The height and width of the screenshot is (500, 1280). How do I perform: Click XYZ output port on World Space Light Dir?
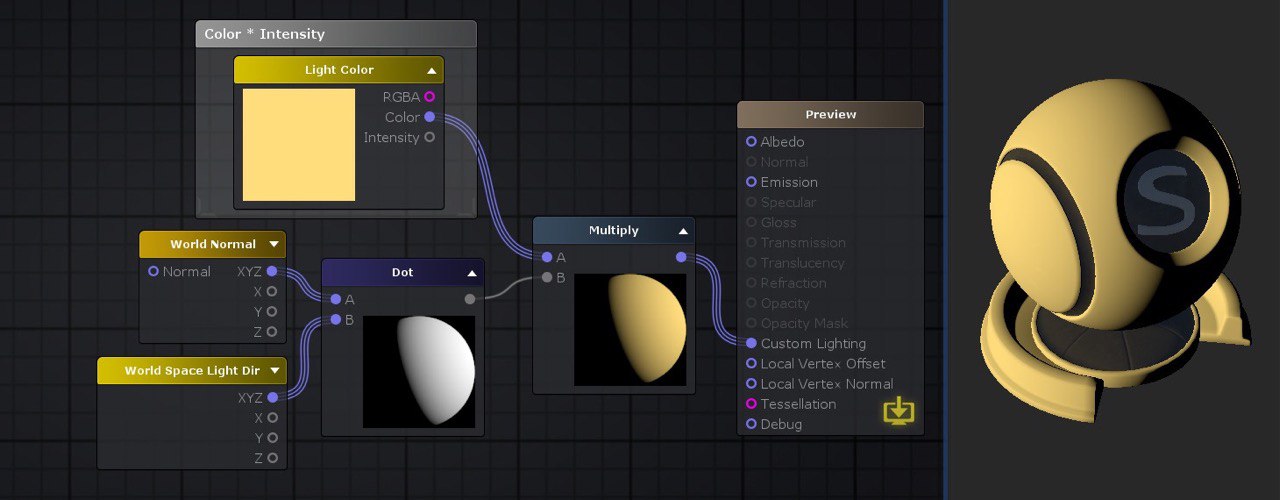(272, 397)
